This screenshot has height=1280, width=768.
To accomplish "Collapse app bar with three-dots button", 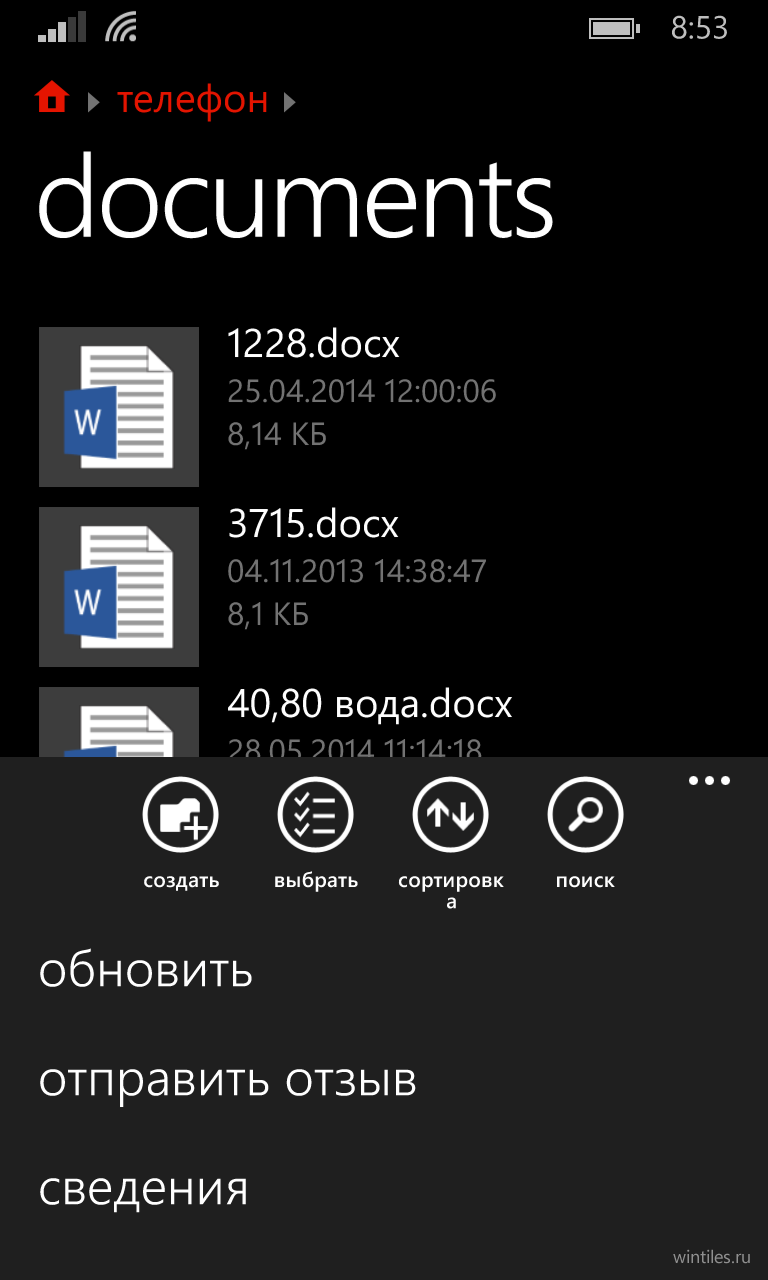I will coord(710,781).
